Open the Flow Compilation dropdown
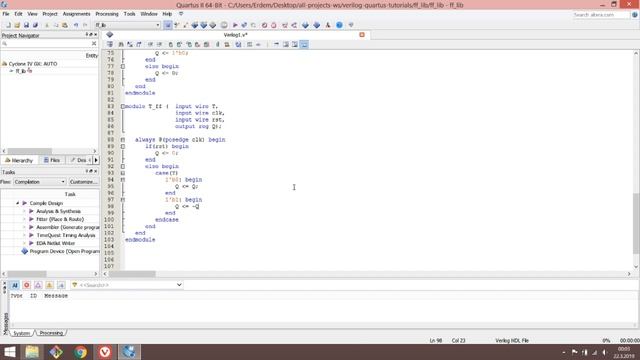 coord(40,182)
